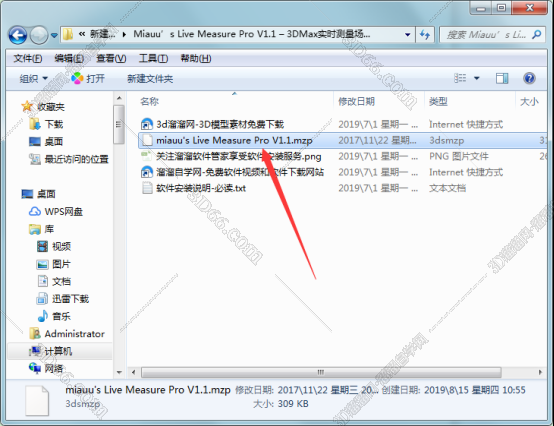Screen dimensions: 554x426
Task: Select 溜溜自学网 shortcut file
Action: (x=240, y=172)
